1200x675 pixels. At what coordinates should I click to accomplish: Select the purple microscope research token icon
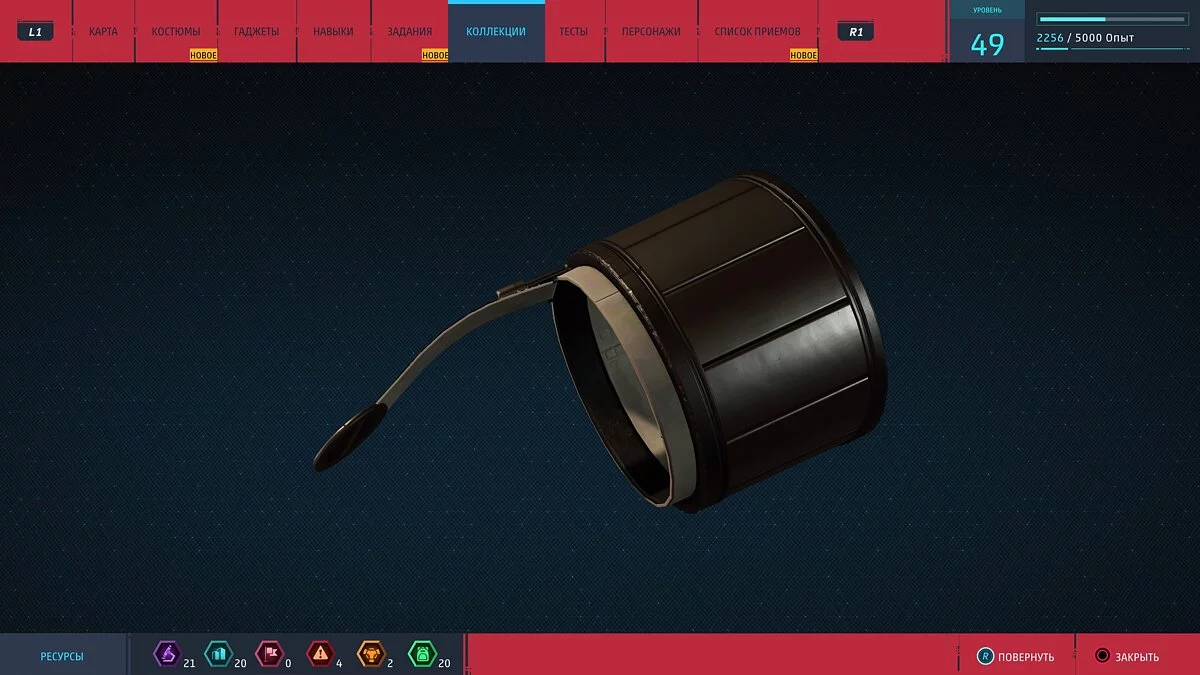pyautogui.click(x=166, y=655)
